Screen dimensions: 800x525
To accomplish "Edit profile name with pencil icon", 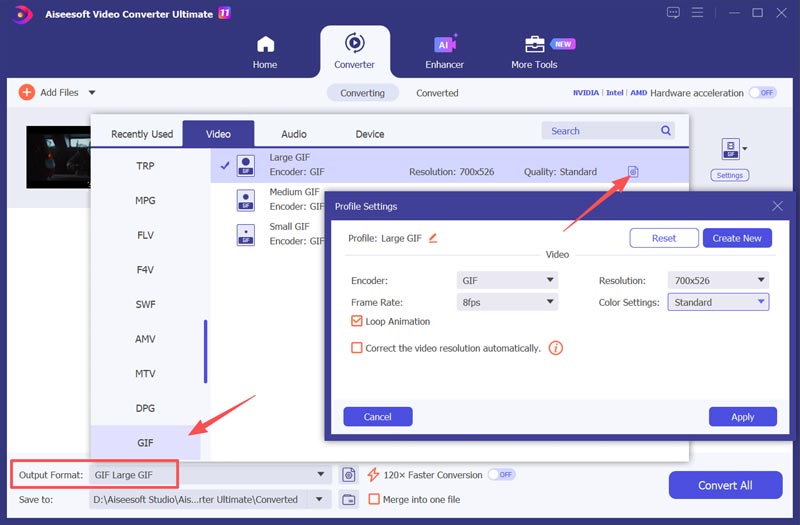I will pos(433,238).
